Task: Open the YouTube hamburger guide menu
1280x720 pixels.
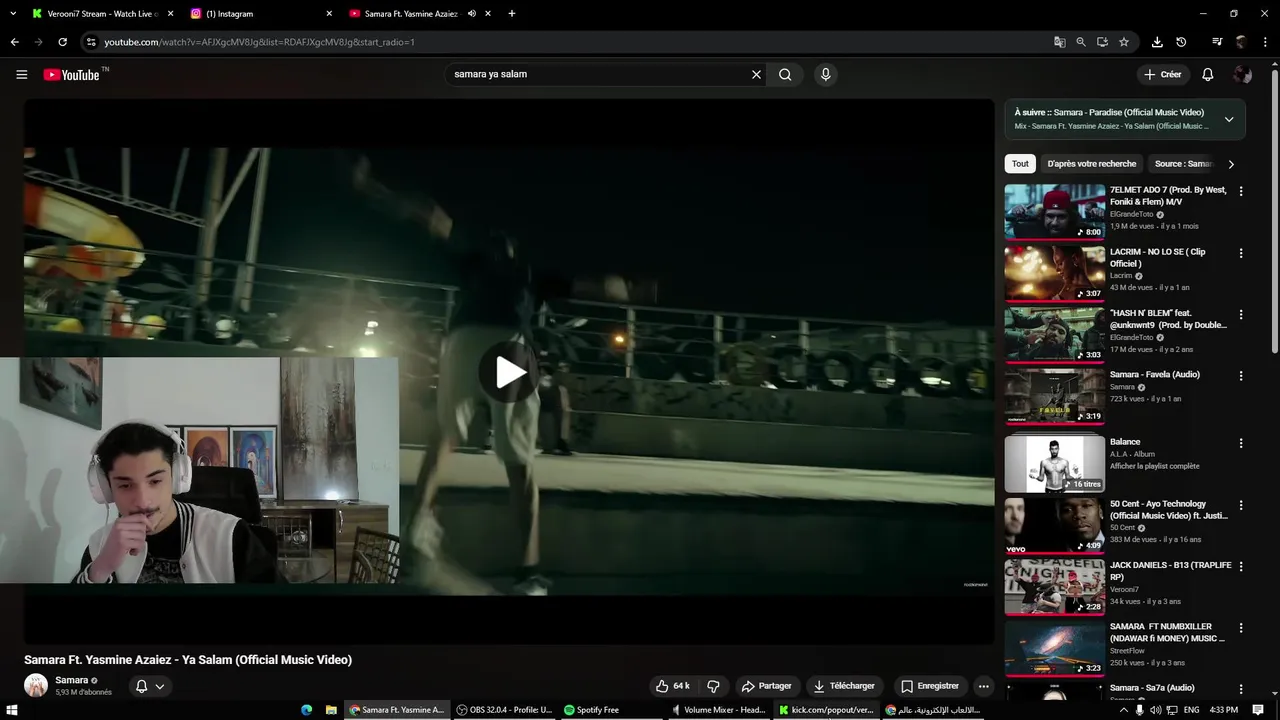Action: pos(21,74)
